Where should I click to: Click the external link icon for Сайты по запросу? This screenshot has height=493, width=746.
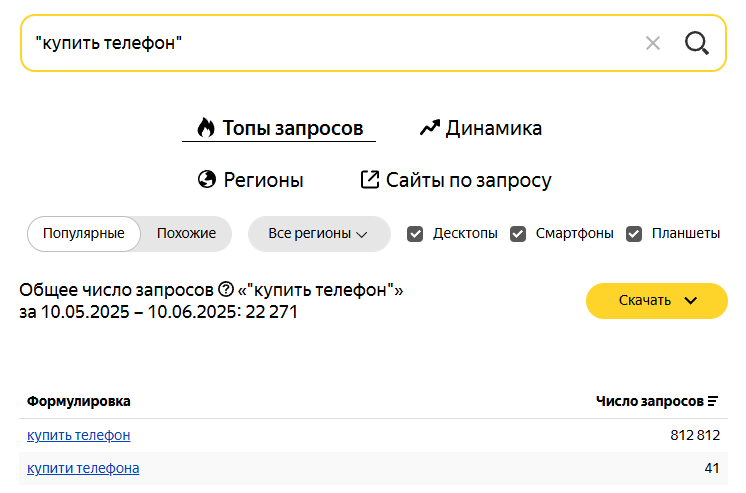click(x=370, y=179)
